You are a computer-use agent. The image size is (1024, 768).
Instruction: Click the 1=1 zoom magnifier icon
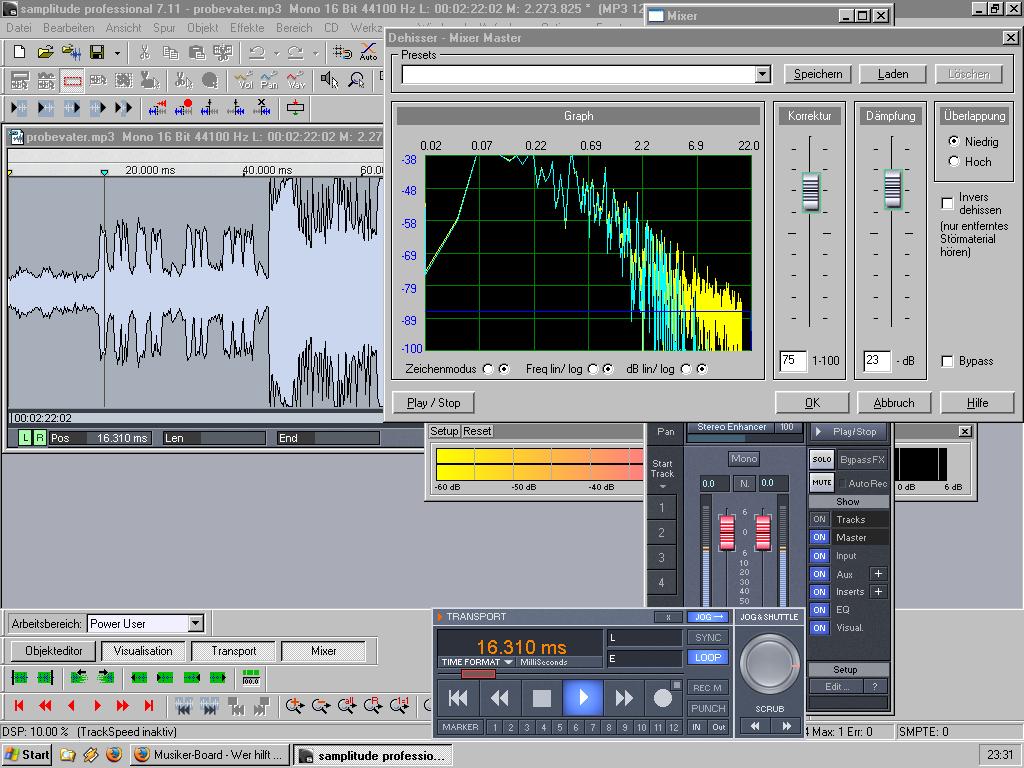click(x=399, y=705)
